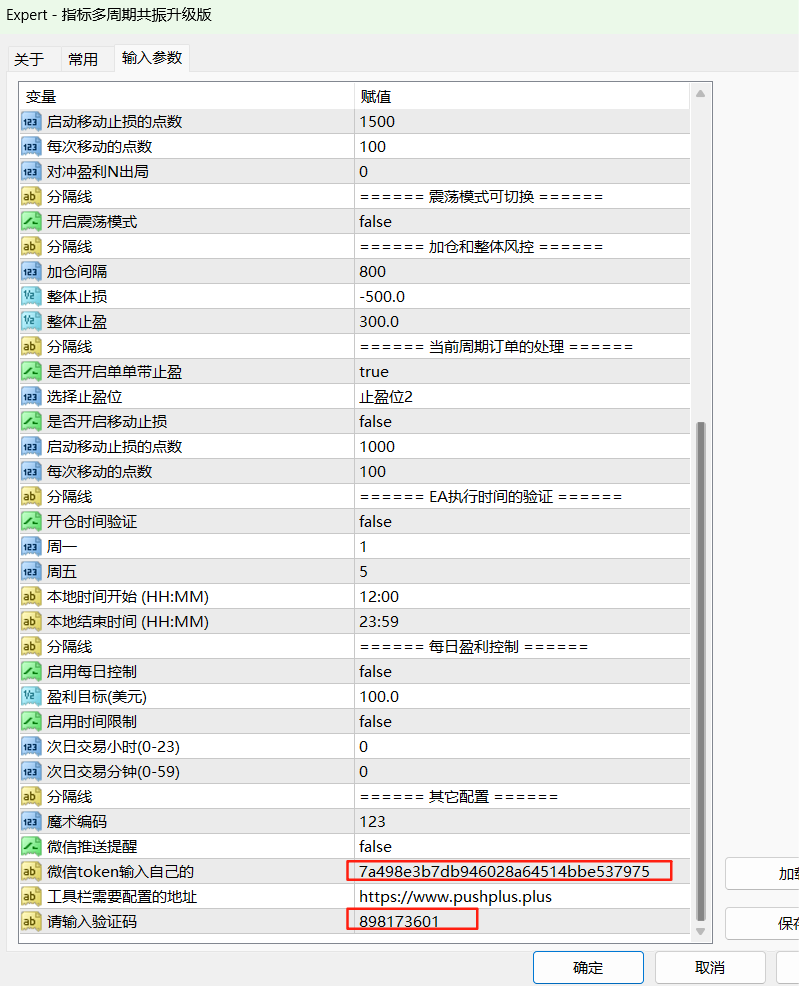This screenshot has width=799, height=986.
Task: Click the bool icon beside 启用每日控制
Action: tap(31, 672)
